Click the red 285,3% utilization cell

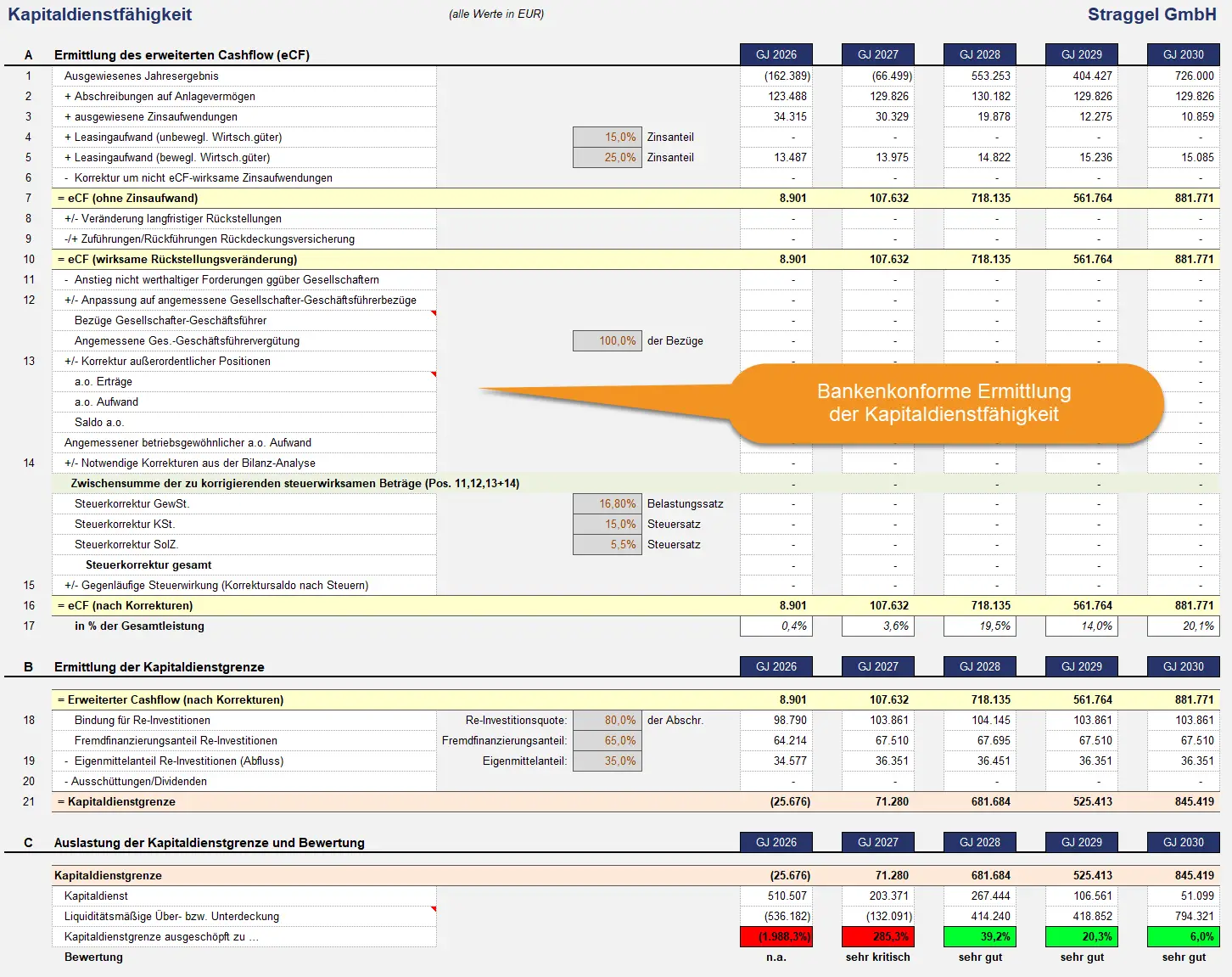click(x=877, y=937)
